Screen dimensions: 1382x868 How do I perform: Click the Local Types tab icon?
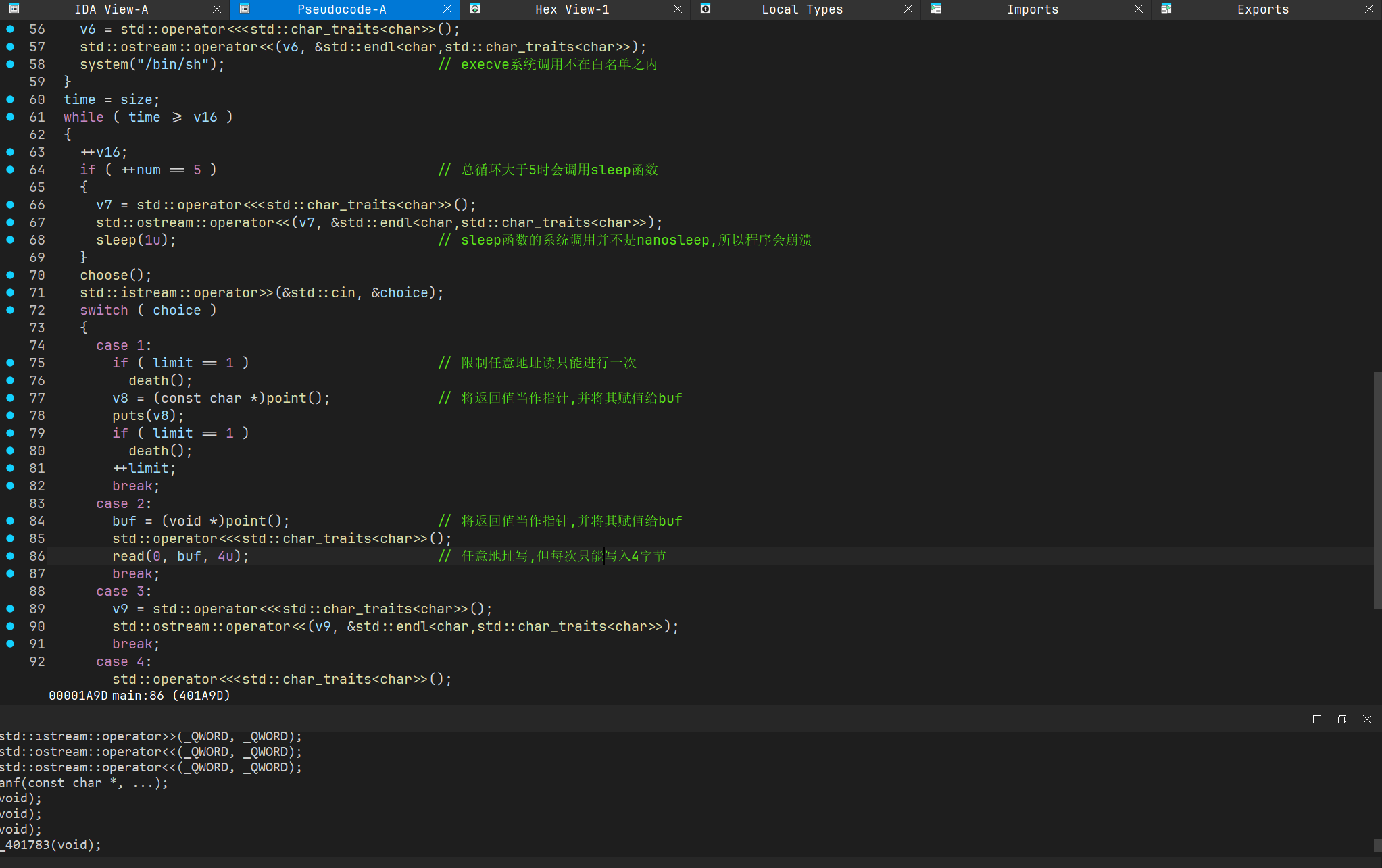706,9
